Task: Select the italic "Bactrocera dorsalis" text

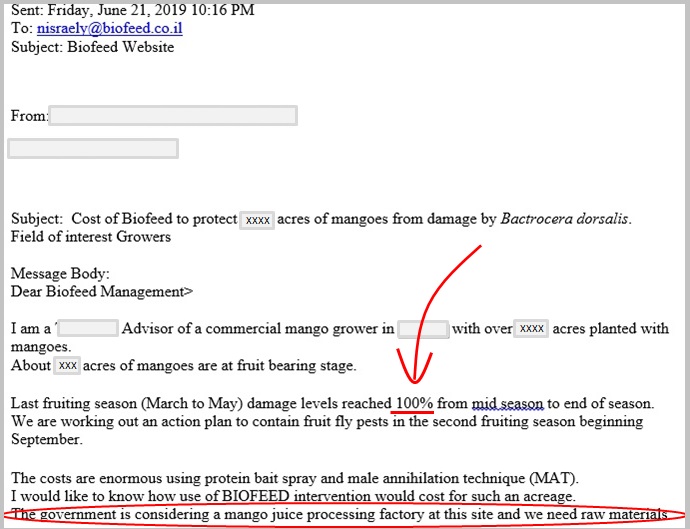Action: coord(565,219)
